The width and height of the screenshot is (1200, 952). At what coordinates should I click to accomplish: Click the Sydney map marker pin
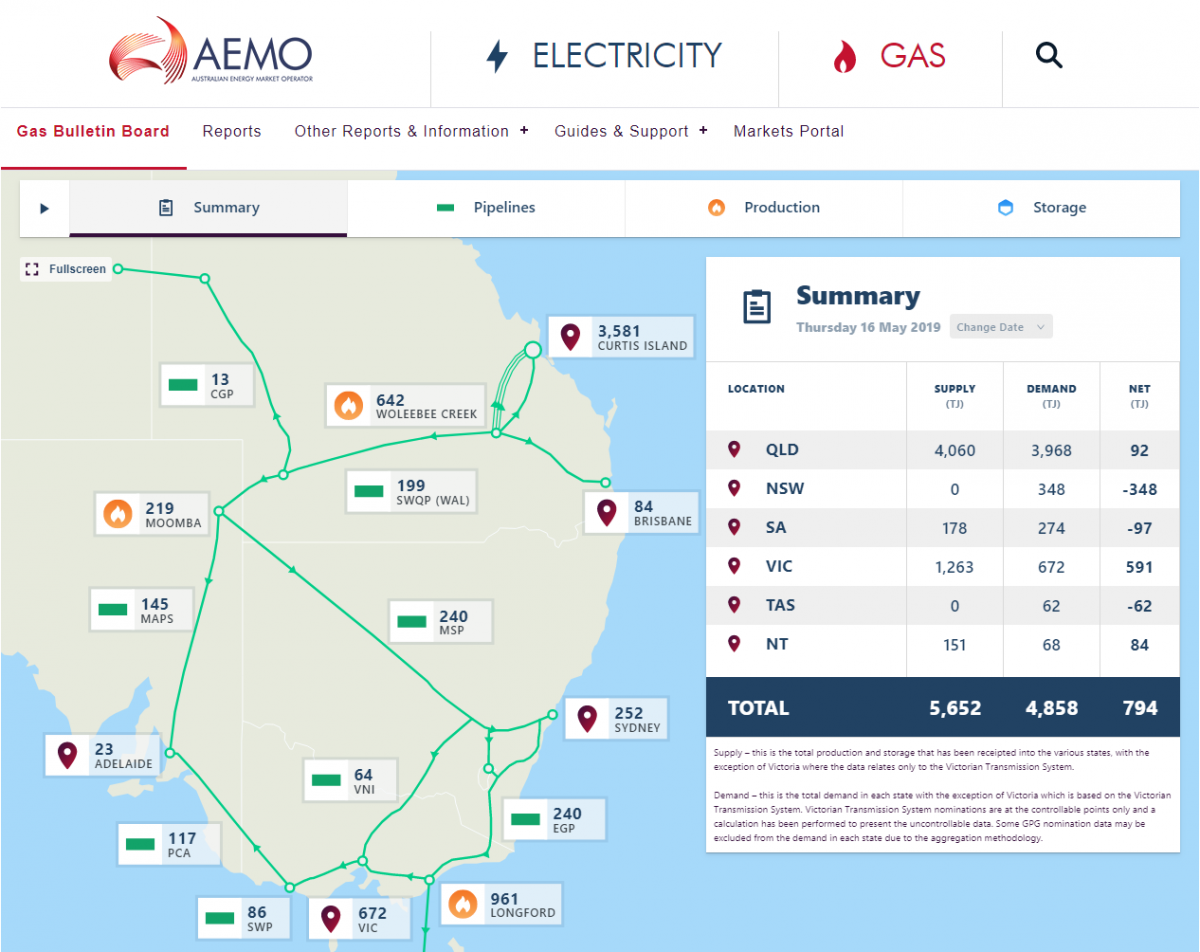(587, 717)
